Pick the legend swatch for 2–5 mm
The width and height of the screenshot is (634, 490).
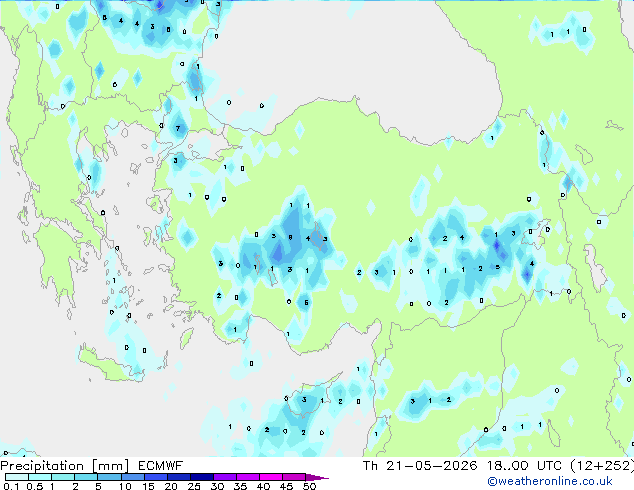86,477
